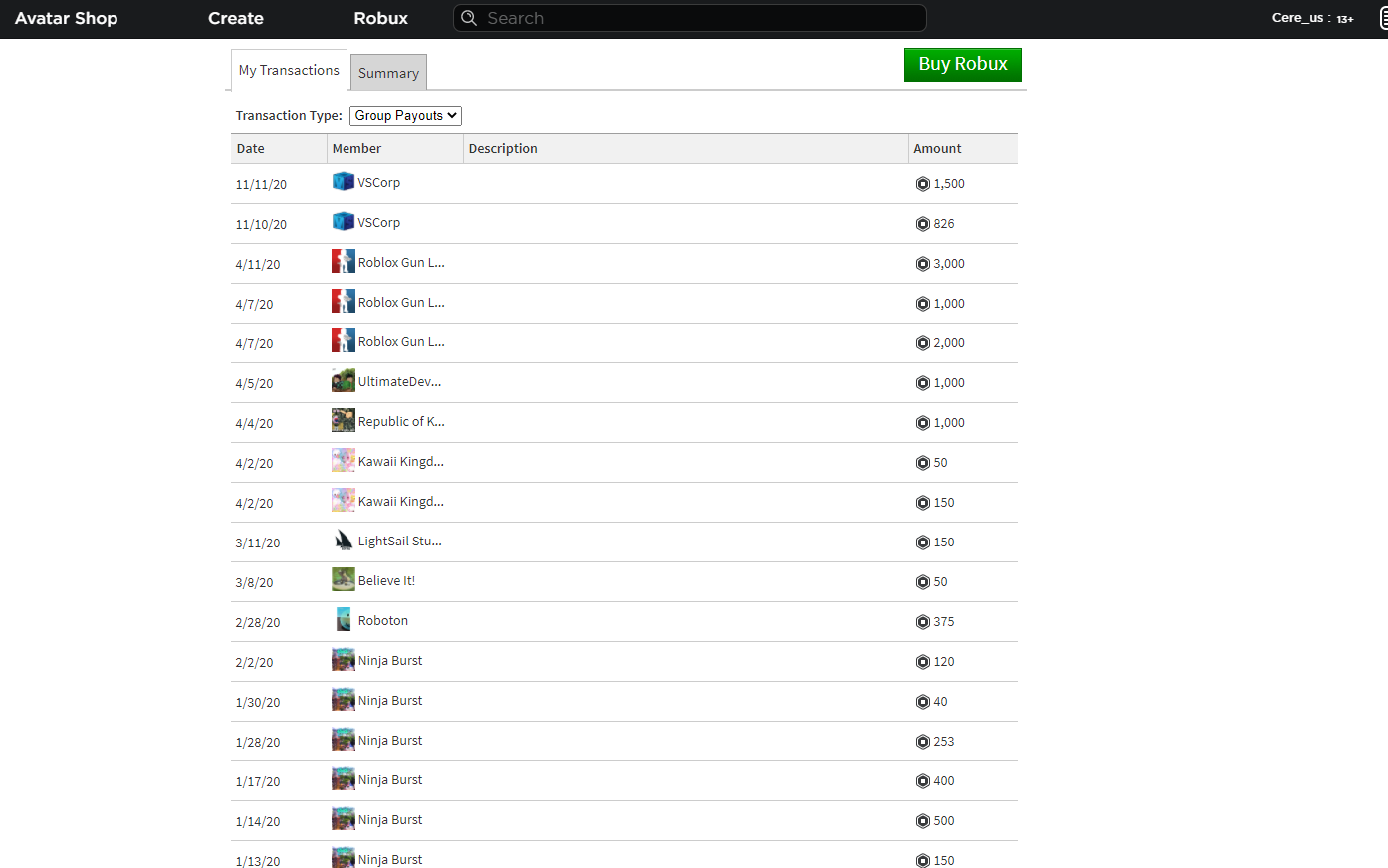
Task: Open Avatar Shop in the top navigation
Action: (x=67, y=18)
